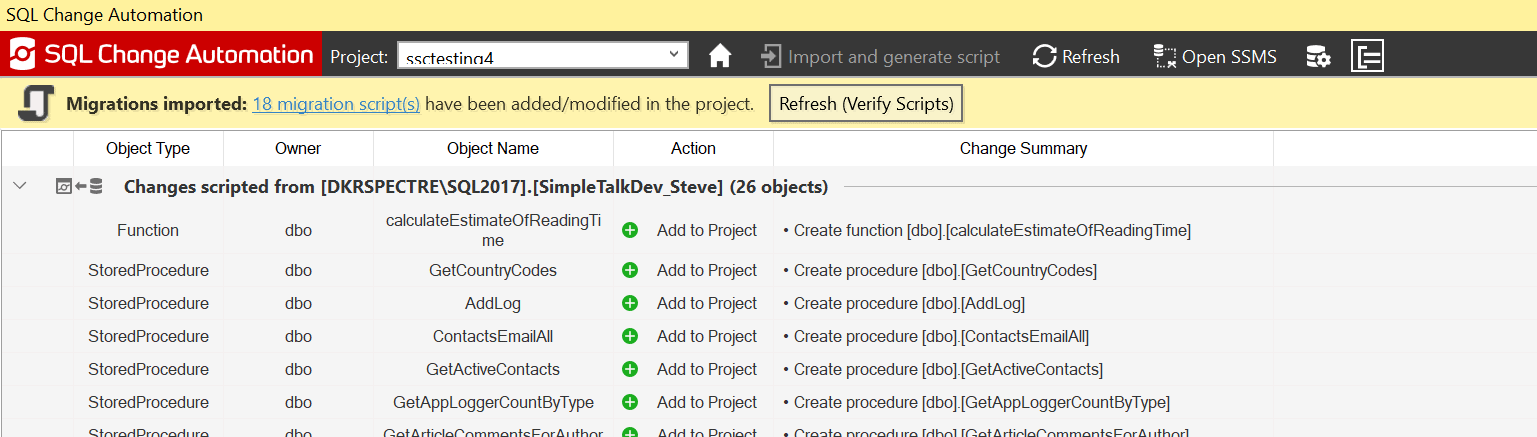This screenshot has width=1537, height=437.
Task: Click the Action column header
Action: pos(693,148)
